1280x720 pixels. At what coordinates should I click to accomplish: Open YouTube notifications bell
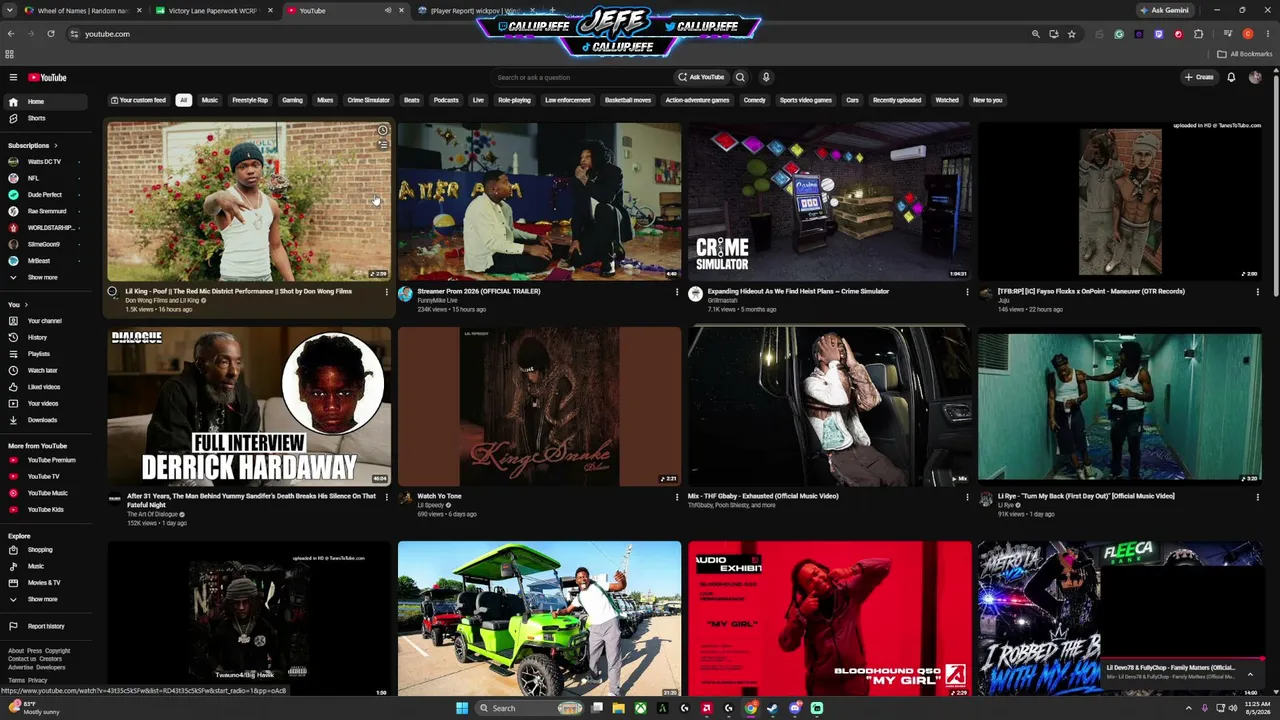1231,77
